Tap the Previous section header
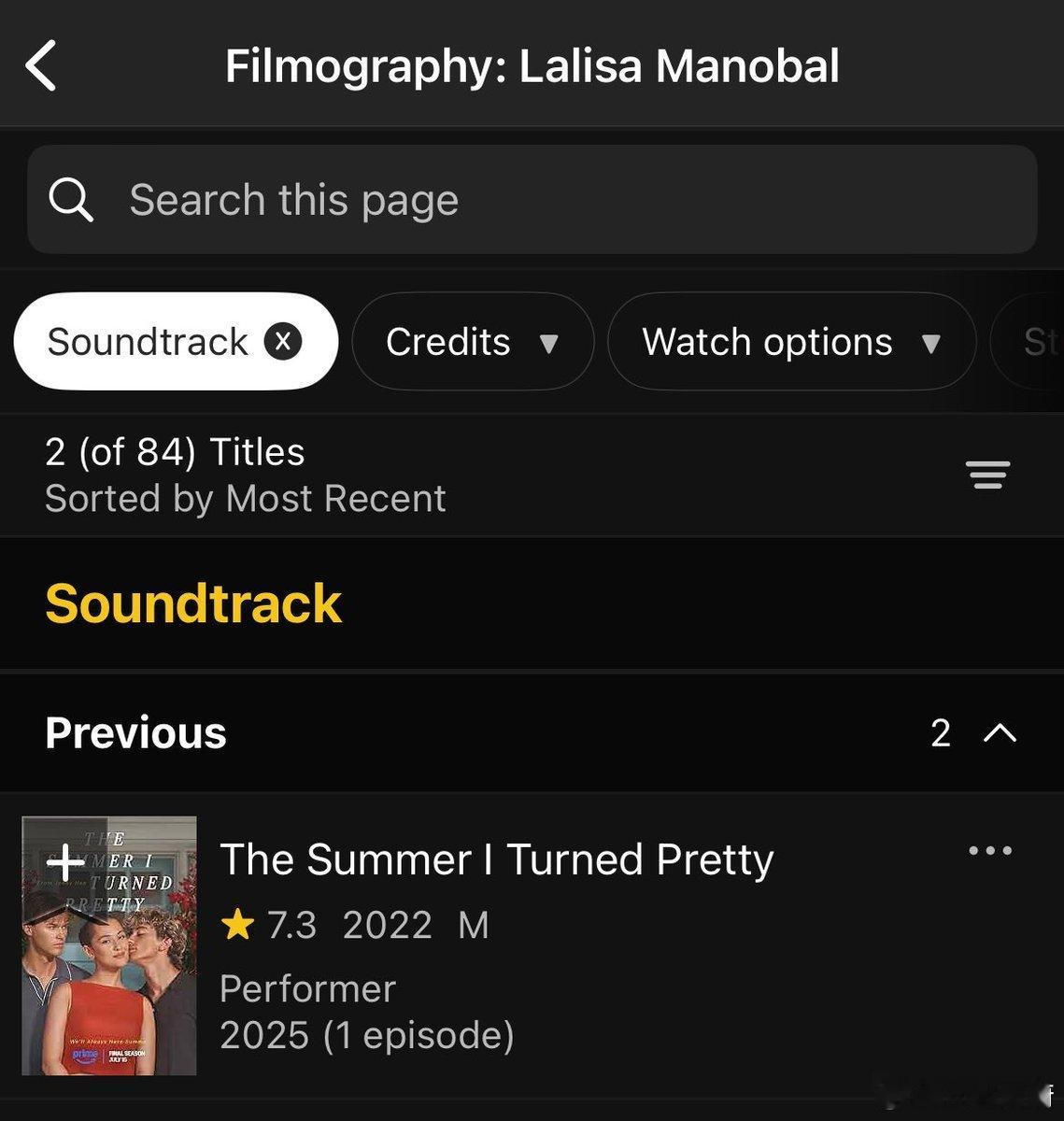 click(532, 733)
